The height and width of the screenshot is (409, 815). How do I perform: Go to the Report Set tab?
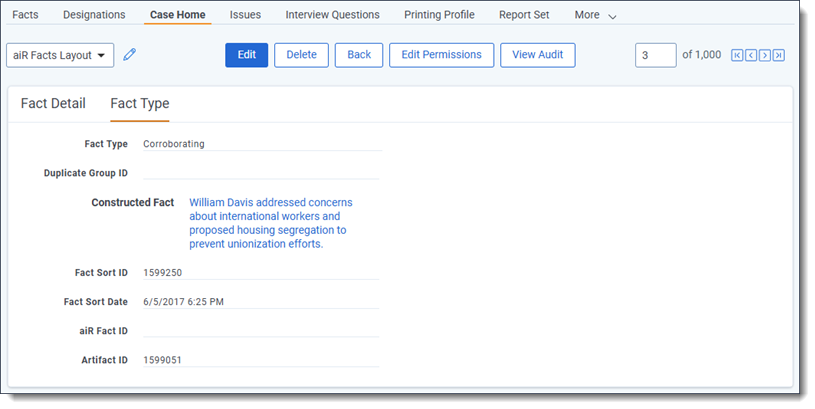click(525, 15)
